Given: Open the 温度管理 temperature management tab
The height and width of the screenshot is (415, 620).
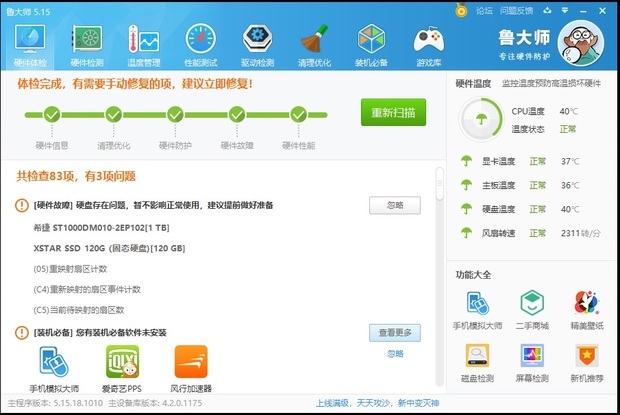Looking at the screenshot, I should 144,45.
